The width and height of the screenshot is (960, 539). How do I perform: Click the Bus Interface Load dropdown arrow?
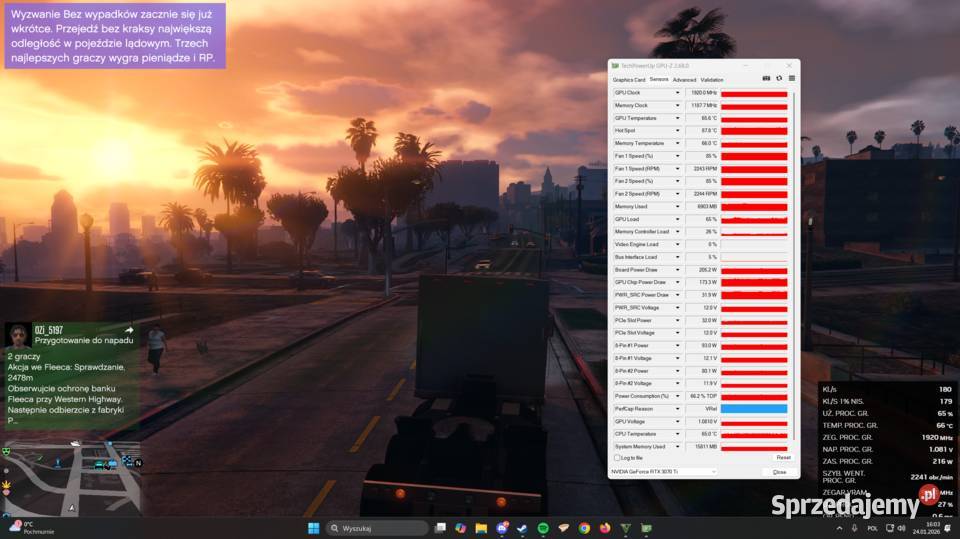677,257
